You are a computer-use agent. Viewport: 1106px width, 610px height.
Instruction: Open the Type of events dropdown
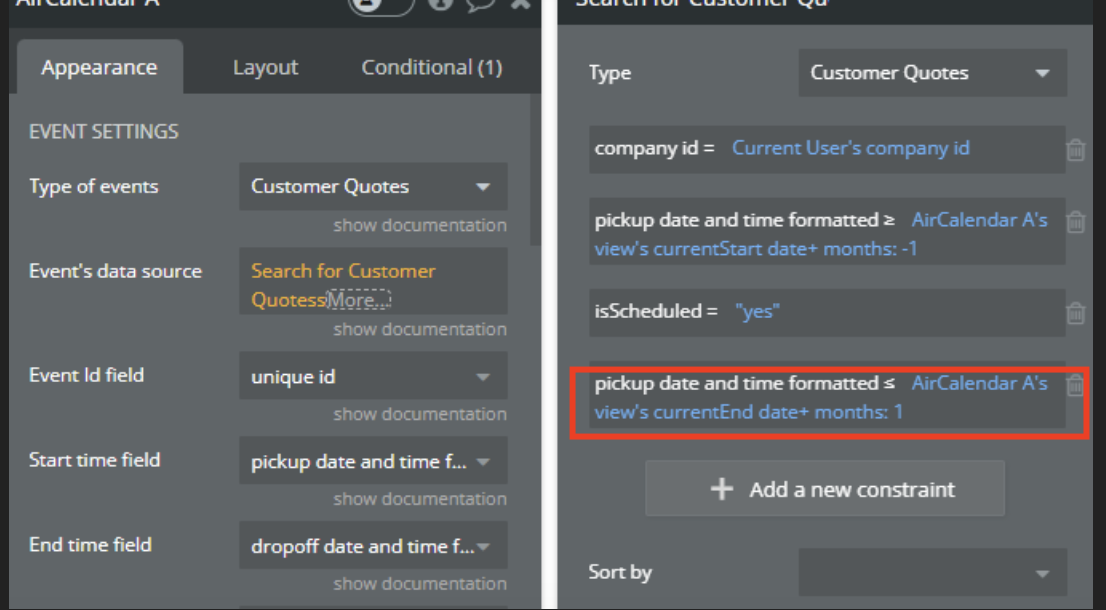pos(373,186)
